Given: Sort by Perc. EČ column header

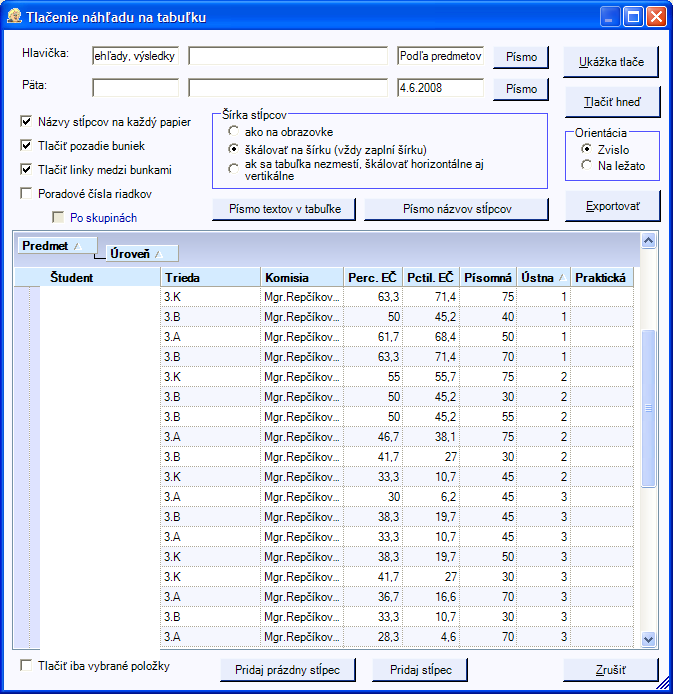Looking at the screenshot, I should pyautogui.click(x=373, y=278).
